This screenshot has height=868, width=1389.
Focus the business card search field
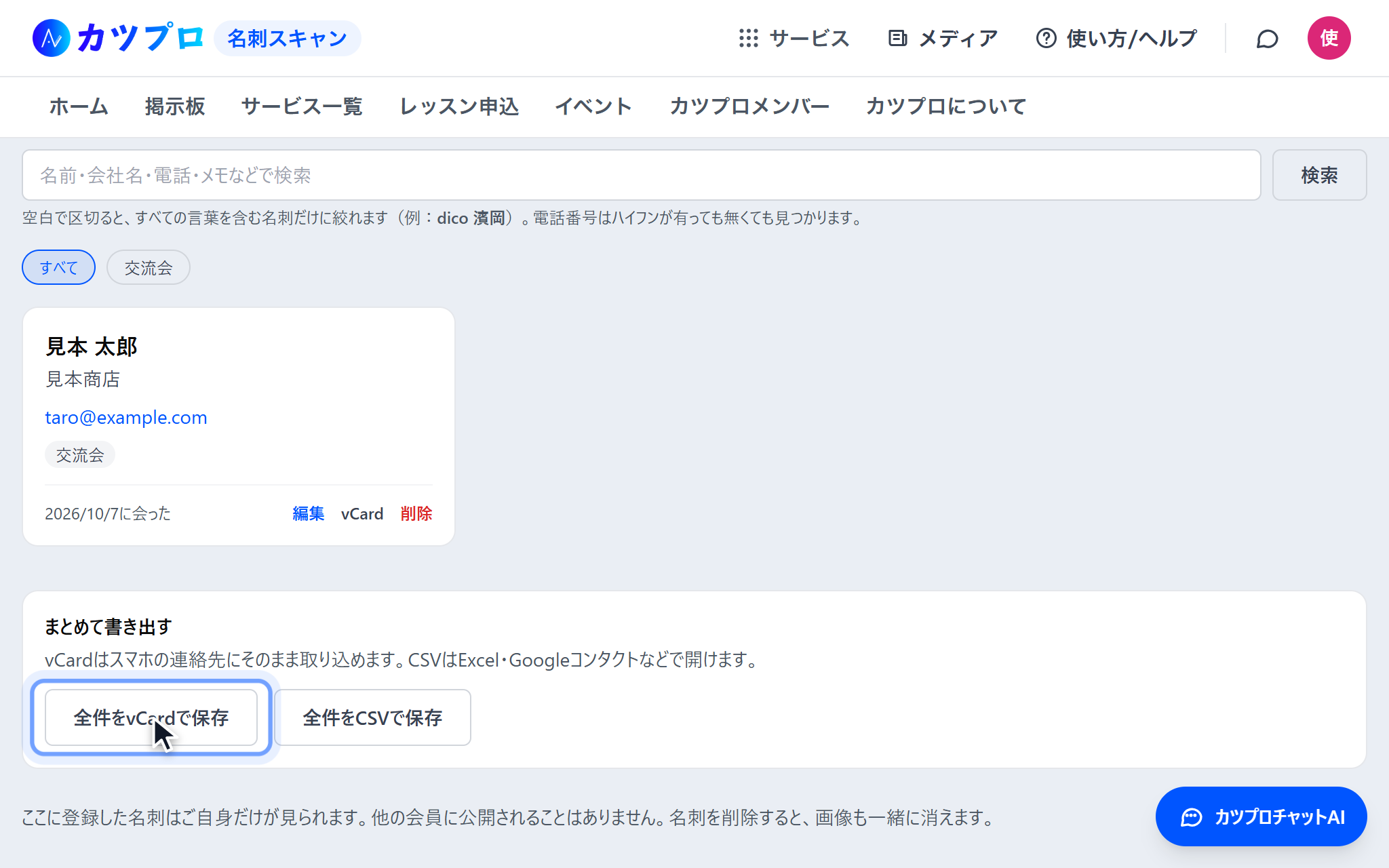pyautogui.click(x=642, y=175)
